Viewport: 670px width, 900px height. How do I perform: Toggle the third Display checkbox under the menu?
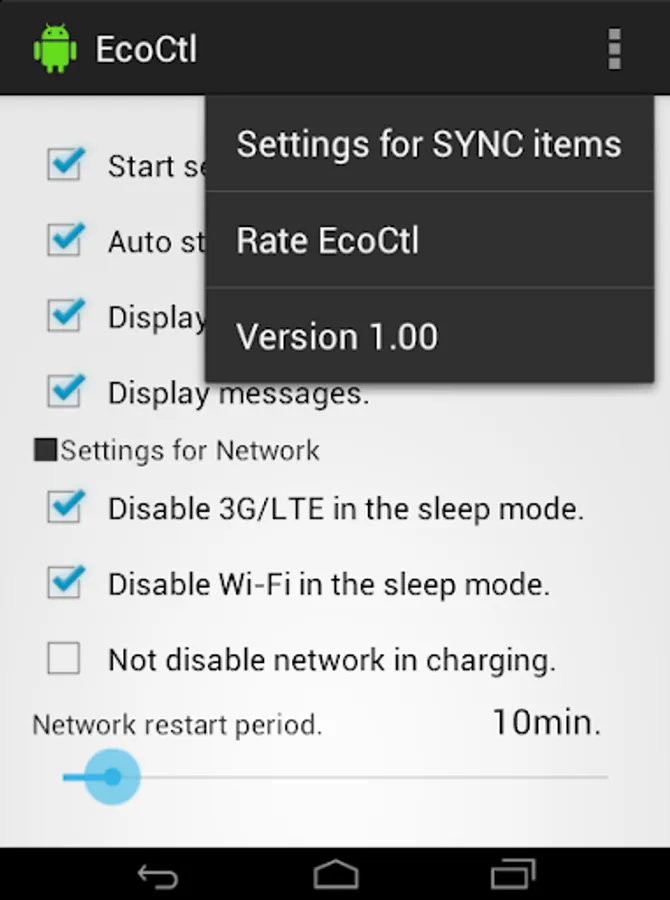click(x=65, y=316)
